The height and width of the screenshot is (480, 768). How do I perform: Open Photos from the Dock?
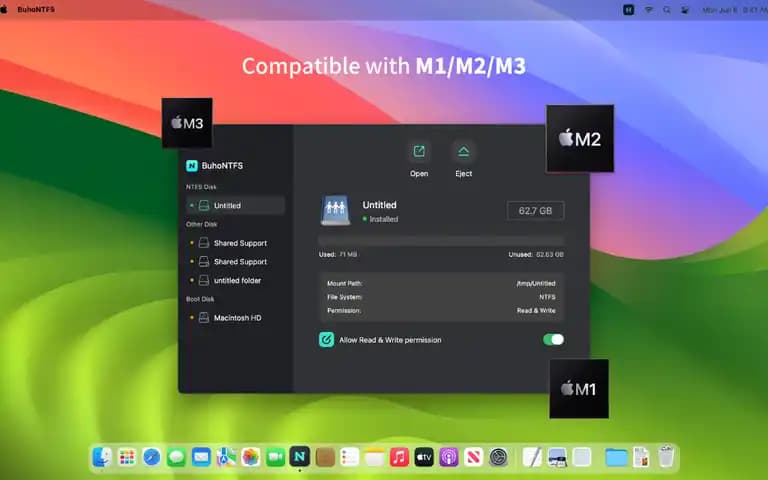click(x=250, y=457)
